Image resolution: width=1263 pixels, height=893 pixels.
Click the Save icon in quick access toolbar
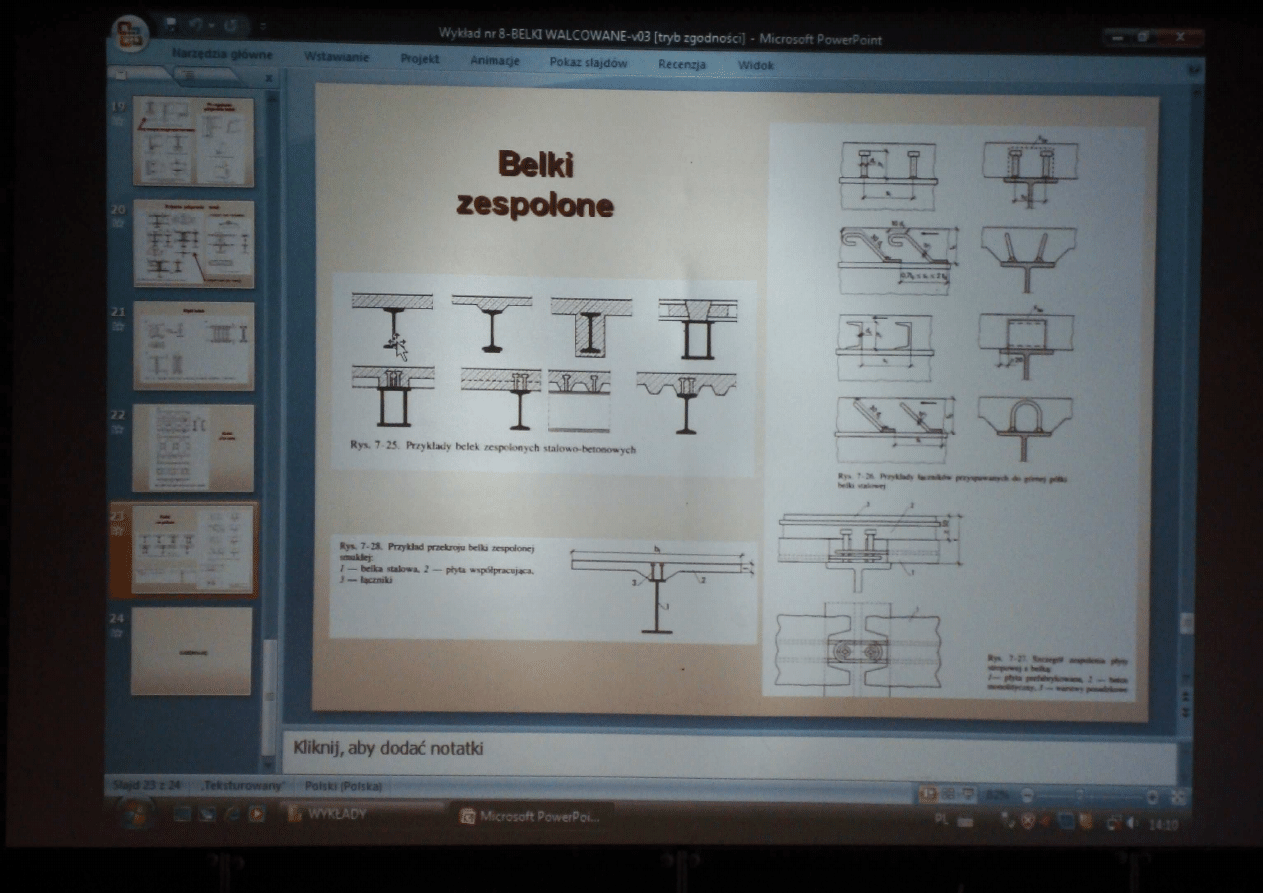click(x=170, y=23)
